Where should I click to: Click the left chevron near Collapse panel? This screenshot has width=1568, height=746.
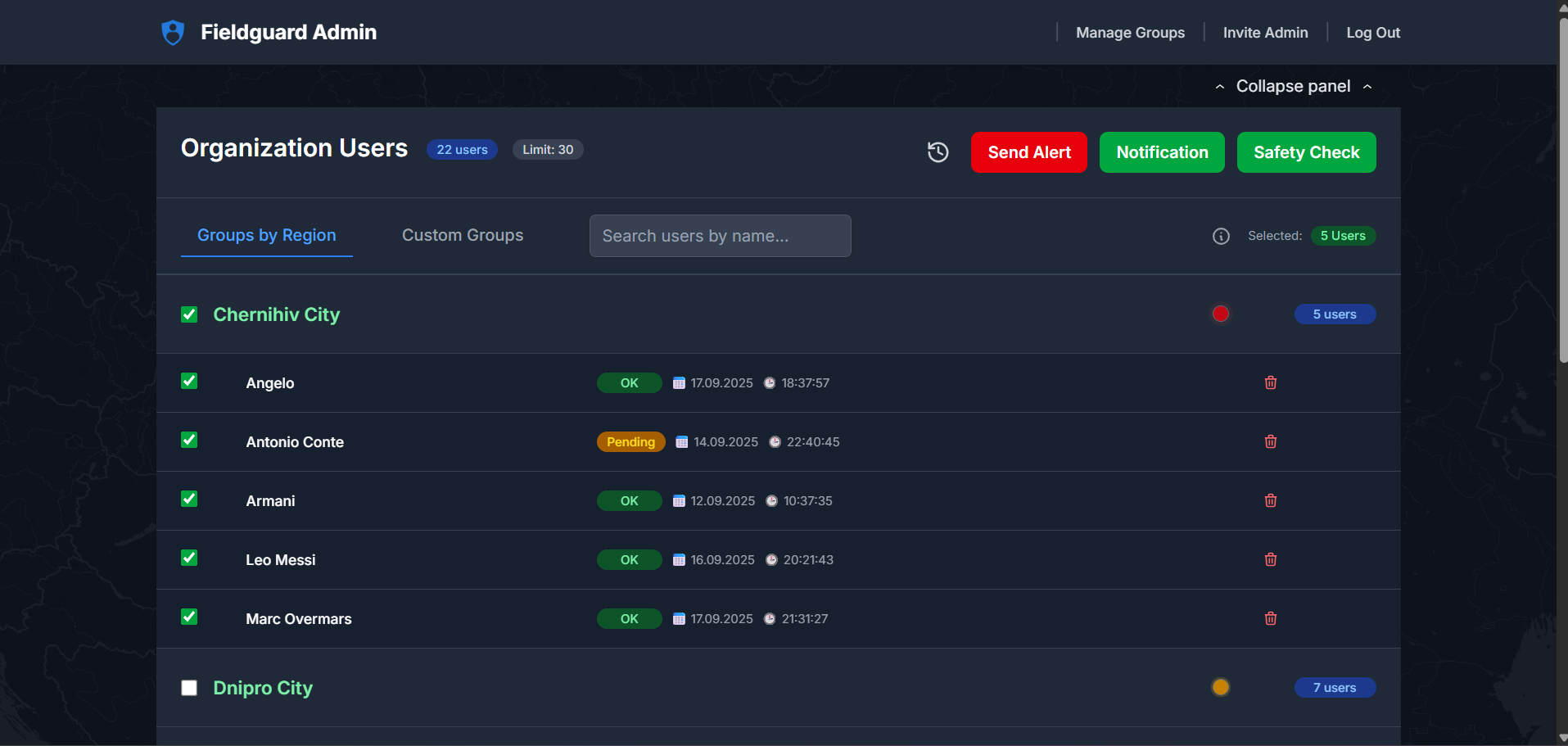pyautogui.click(x=1219, y=86)
